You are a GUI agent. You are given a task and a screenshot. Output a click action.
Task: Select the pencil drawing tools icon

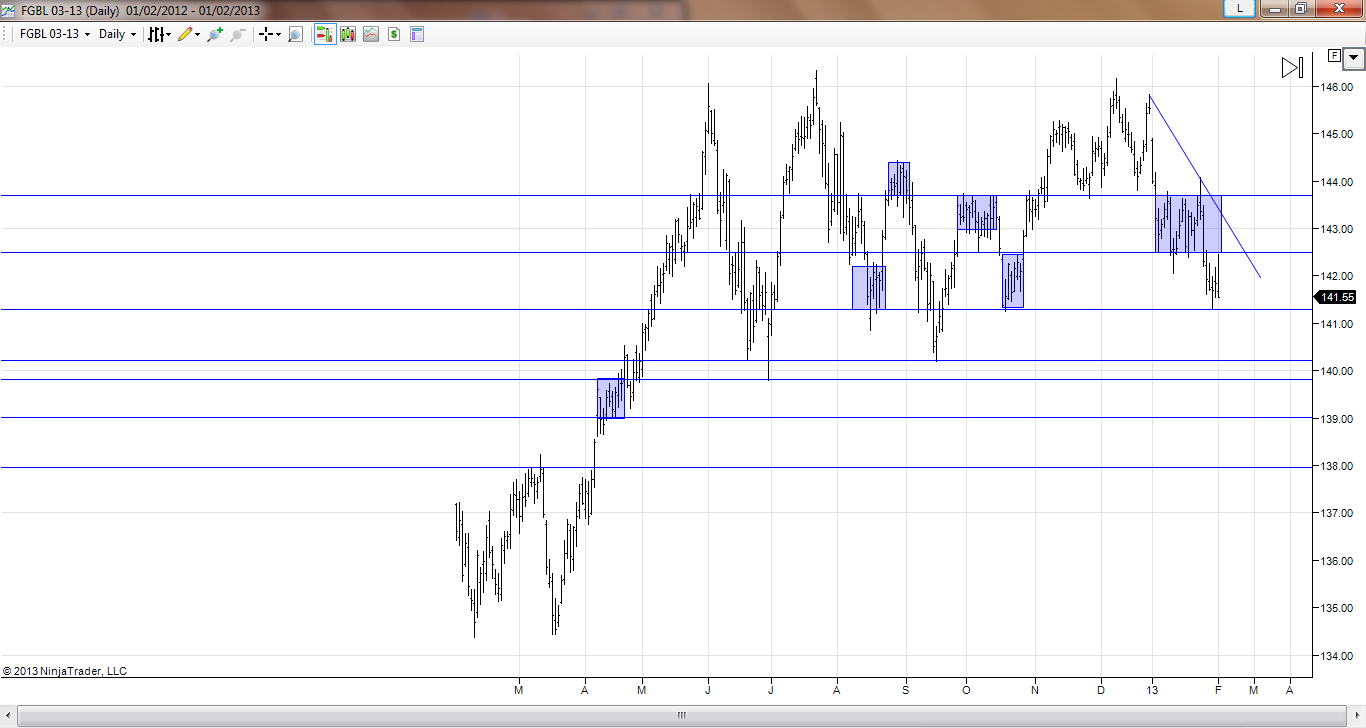pyautogui.click(x=184, y=34)
